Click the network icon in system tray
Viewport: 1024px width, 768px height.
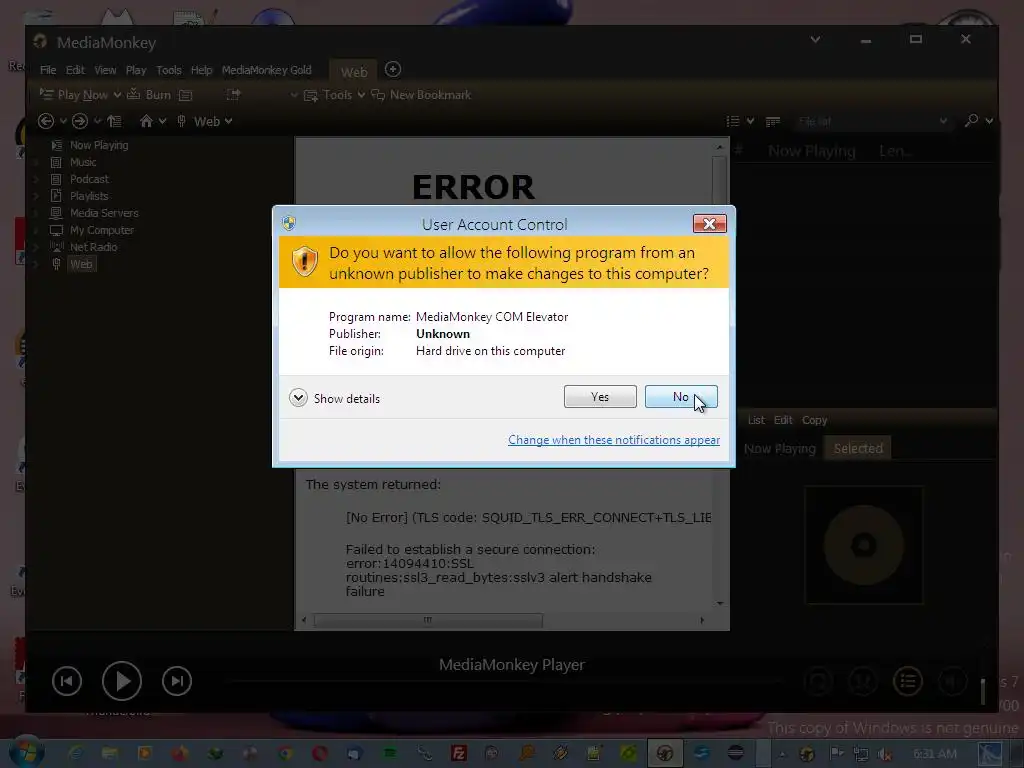click(861, 754)
